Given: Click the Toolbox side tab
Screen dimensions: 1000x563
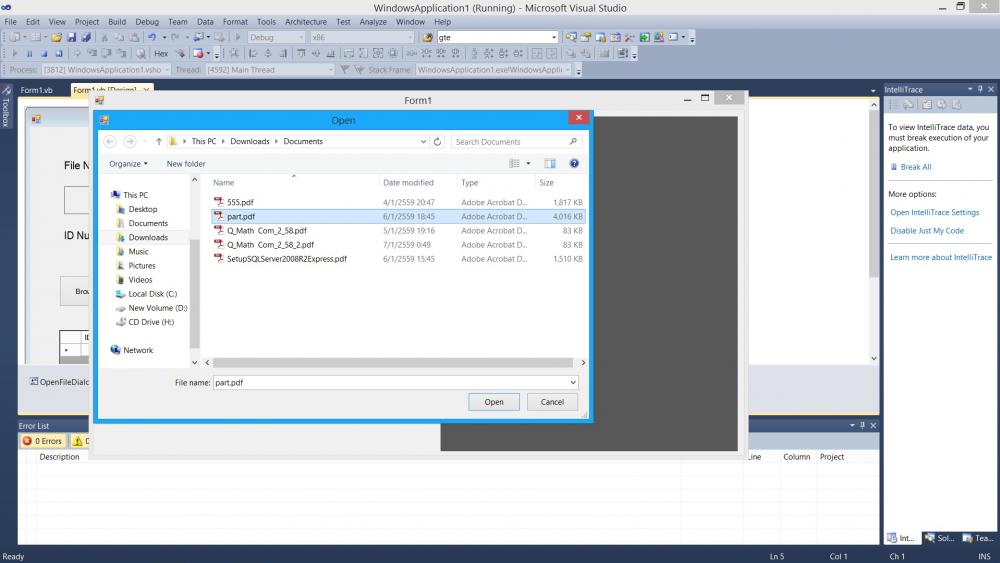Looking at the screenshot, I should pos(6,107).
